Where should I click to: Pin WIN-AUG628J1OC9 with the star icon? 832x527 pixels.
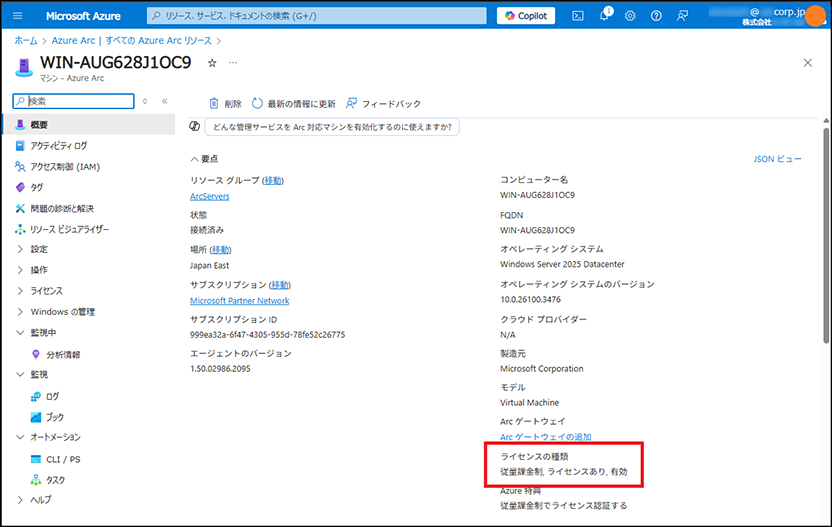coord(212,63)
